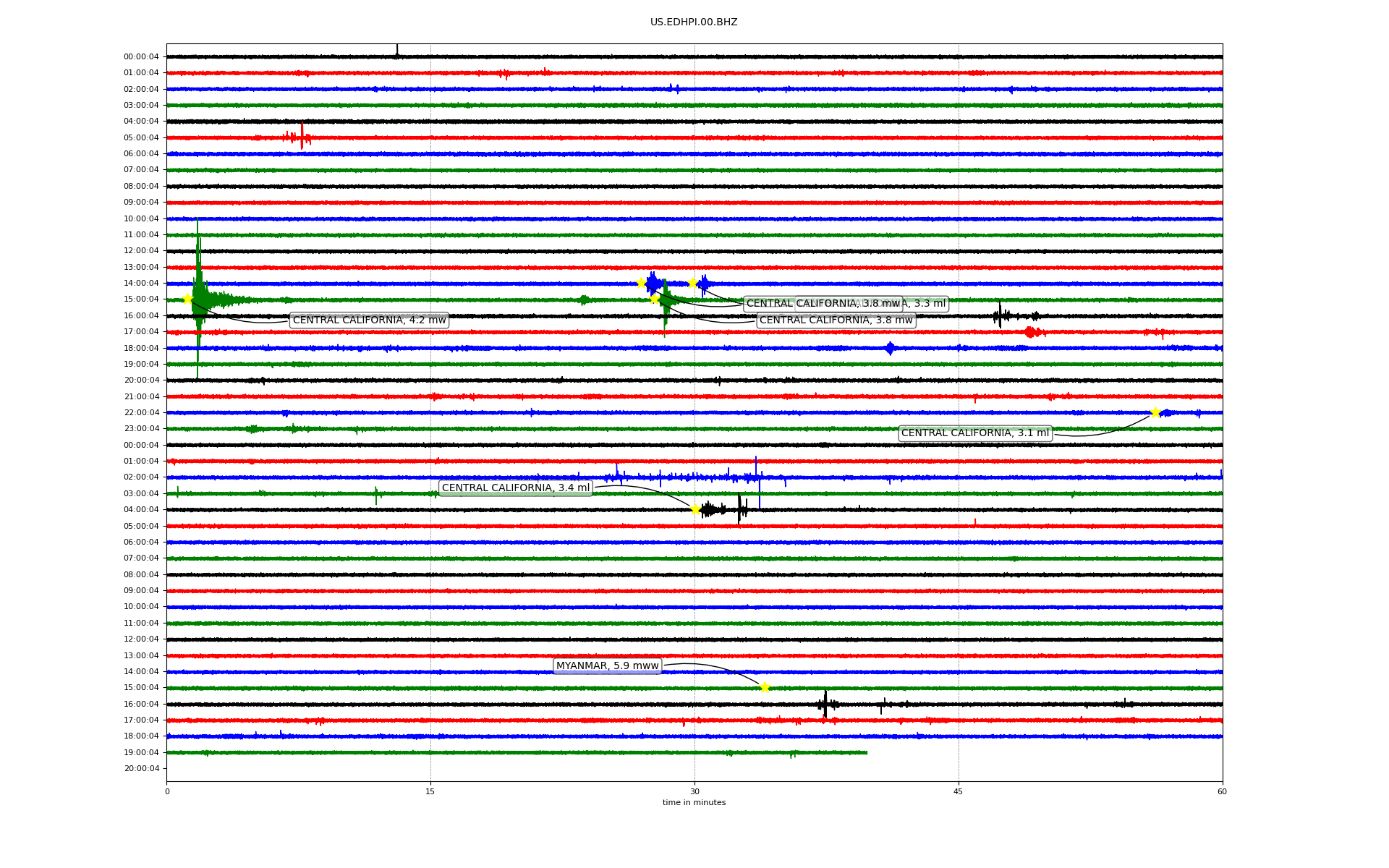Click the MYANMAR, 5.9 mww label

pyautogui.click(x=607, y=666)
